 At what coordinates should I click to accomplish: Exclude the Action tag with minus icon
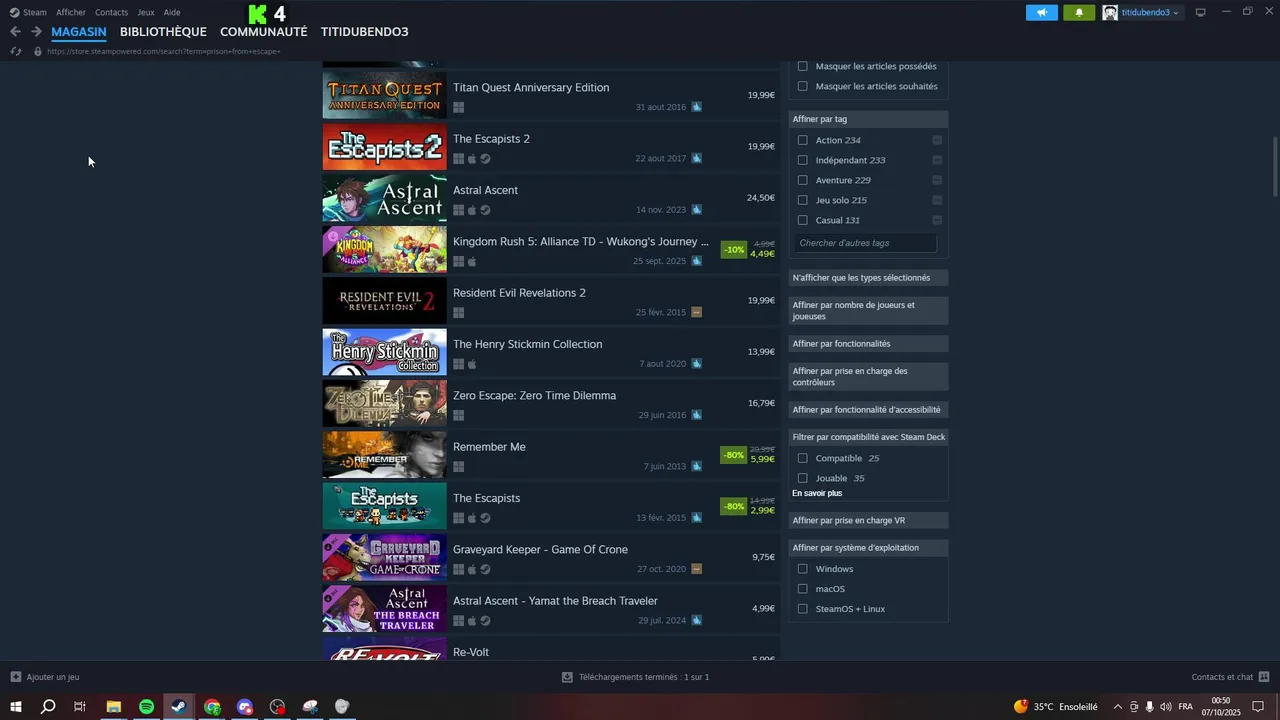click(937, 140)
